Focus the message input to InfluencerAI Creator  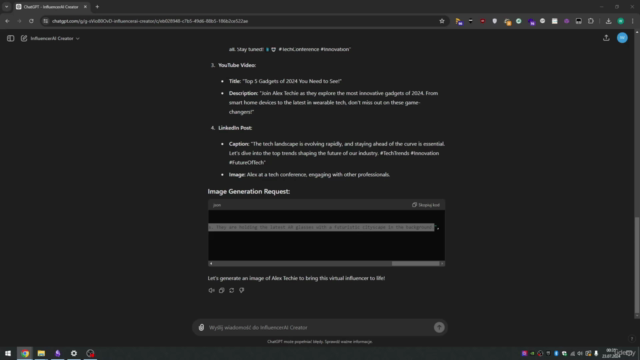319,327
